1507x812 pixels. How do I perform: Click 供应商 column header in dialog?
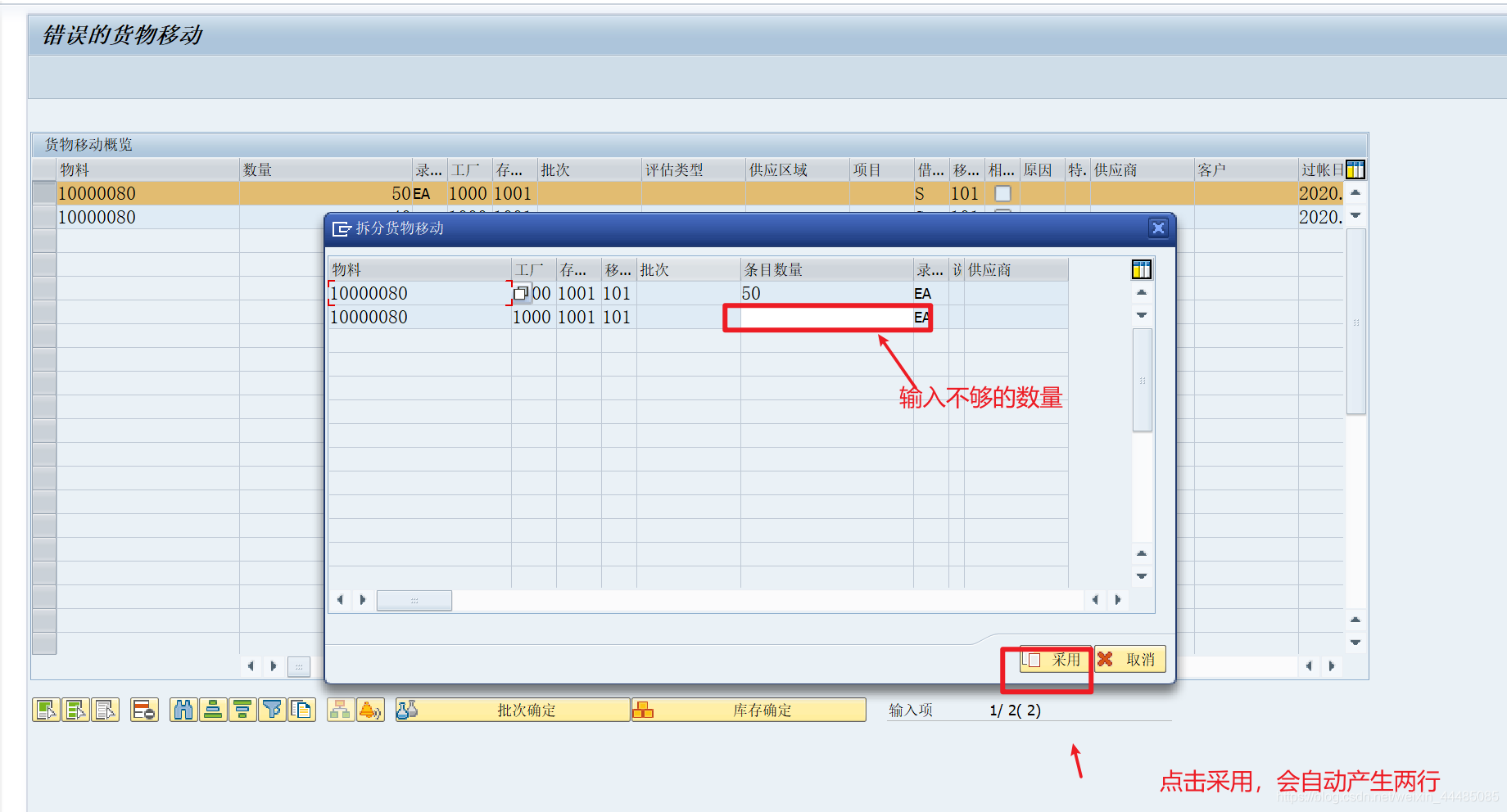[1016, 269]
